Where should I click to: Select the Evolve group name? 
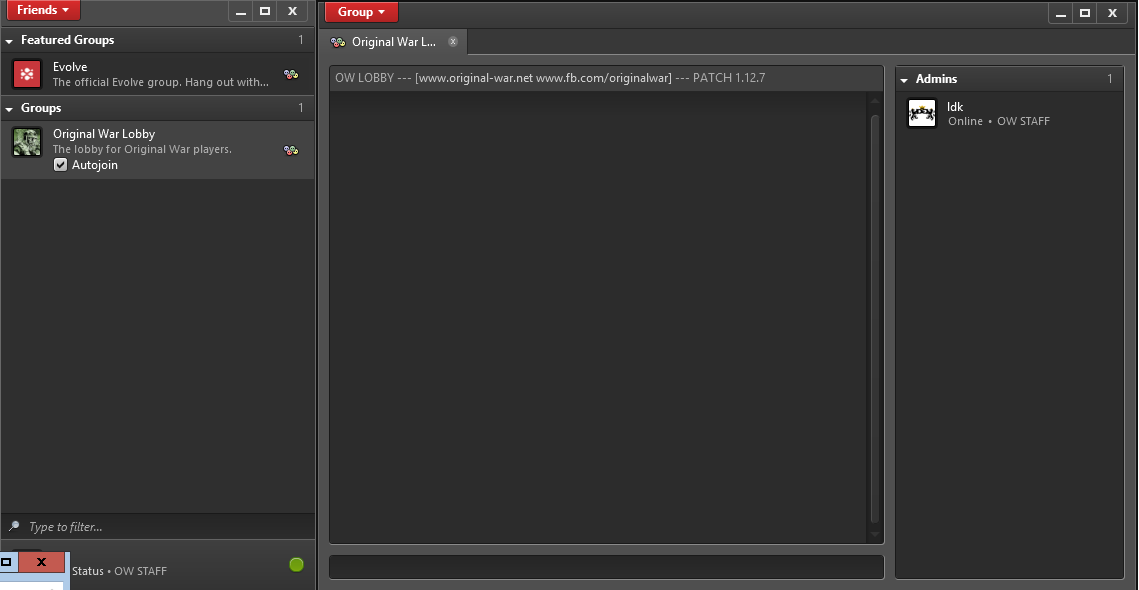click(x=70, y=67)
